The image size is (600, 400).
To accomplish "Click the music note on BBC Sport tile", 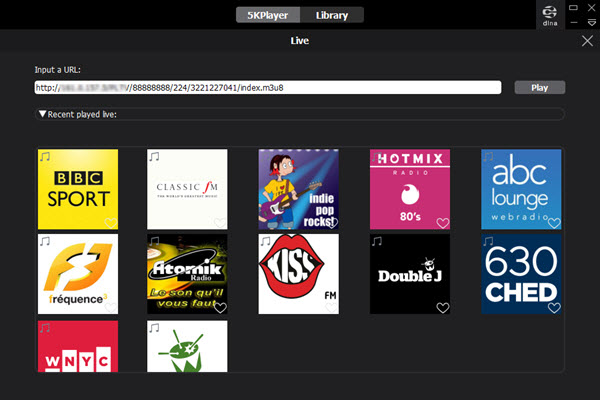I will click(x=45, y=157).
